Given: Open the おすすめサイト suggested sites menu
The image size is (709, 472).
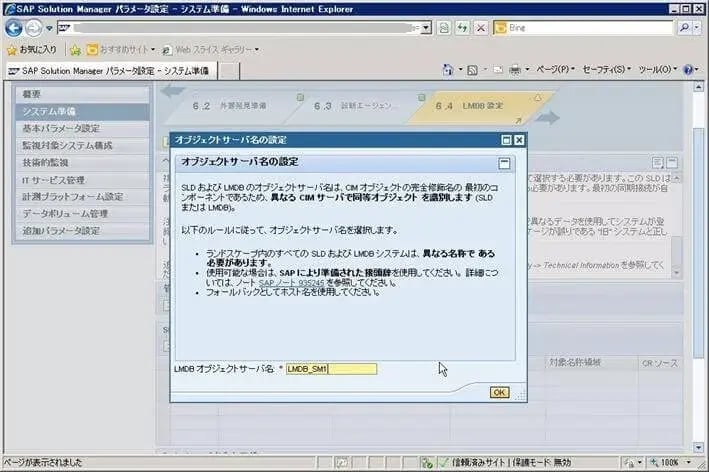Looking at the screenshot, I should point(121,49).
